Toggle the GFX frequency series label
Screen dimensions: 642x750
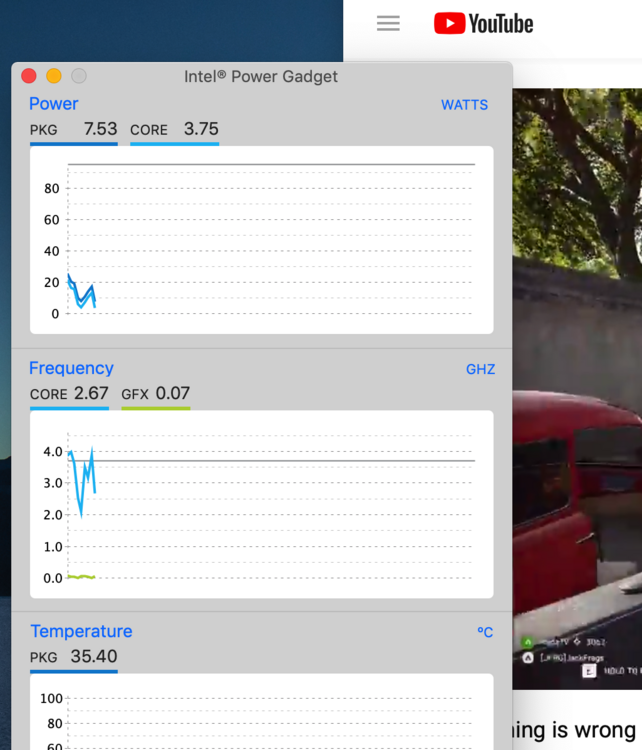point(134,394)
